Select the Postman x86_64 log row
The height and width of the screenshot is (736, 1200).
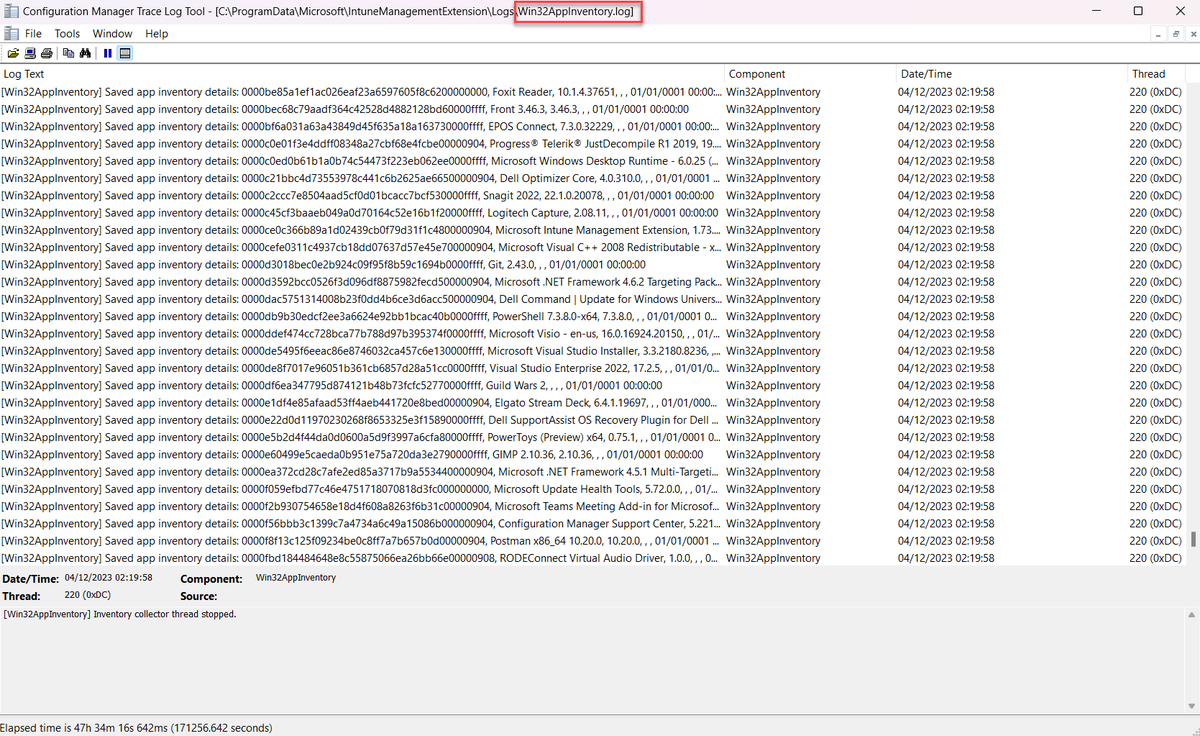pos(594,541)
